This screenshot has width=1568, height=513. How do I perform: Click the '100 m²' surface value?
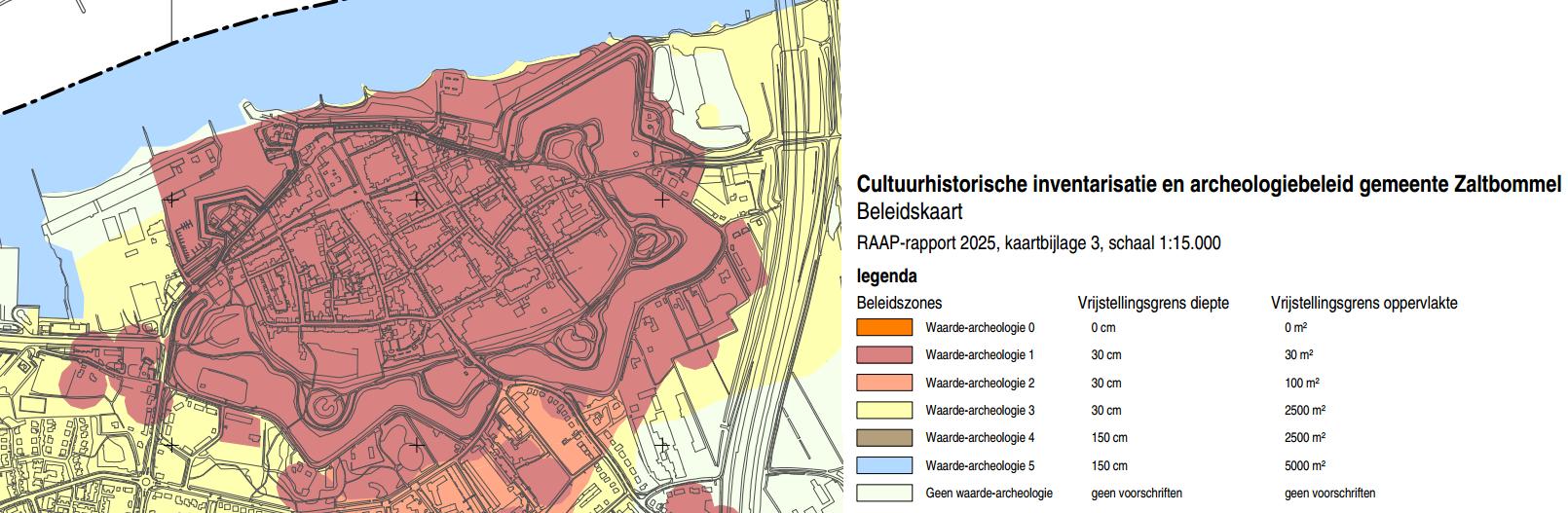click(x=1302, y=383)
